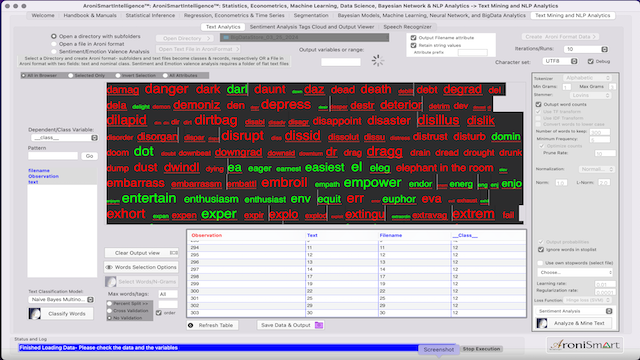Toggle Output word counts checkbox
The width and height of the screenshot is (640, 360).
(x=538, y=104)
